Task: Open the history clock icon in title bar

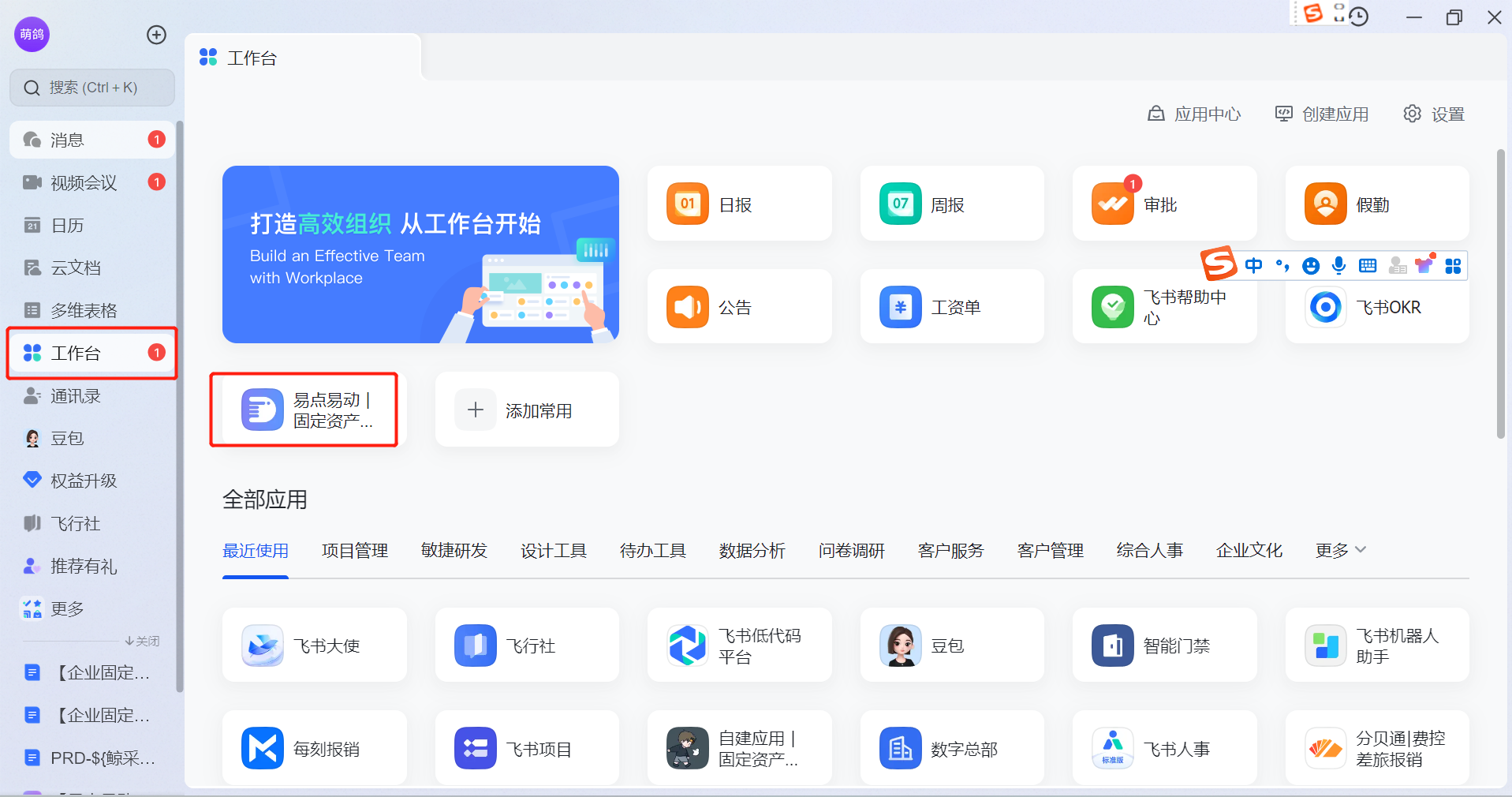Action: (1358, 16)
